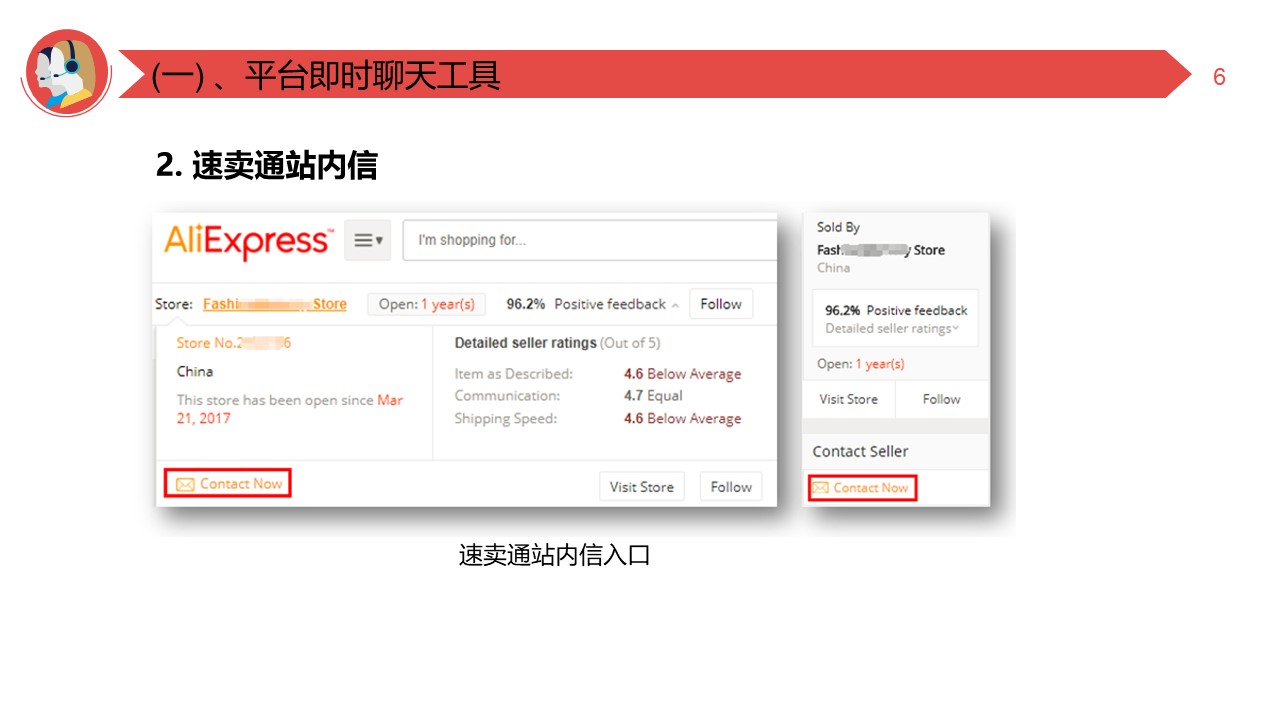1280x720 pixels.
Task: Select the "Store No." text in the popup
Action: click(x=234, y=343)
